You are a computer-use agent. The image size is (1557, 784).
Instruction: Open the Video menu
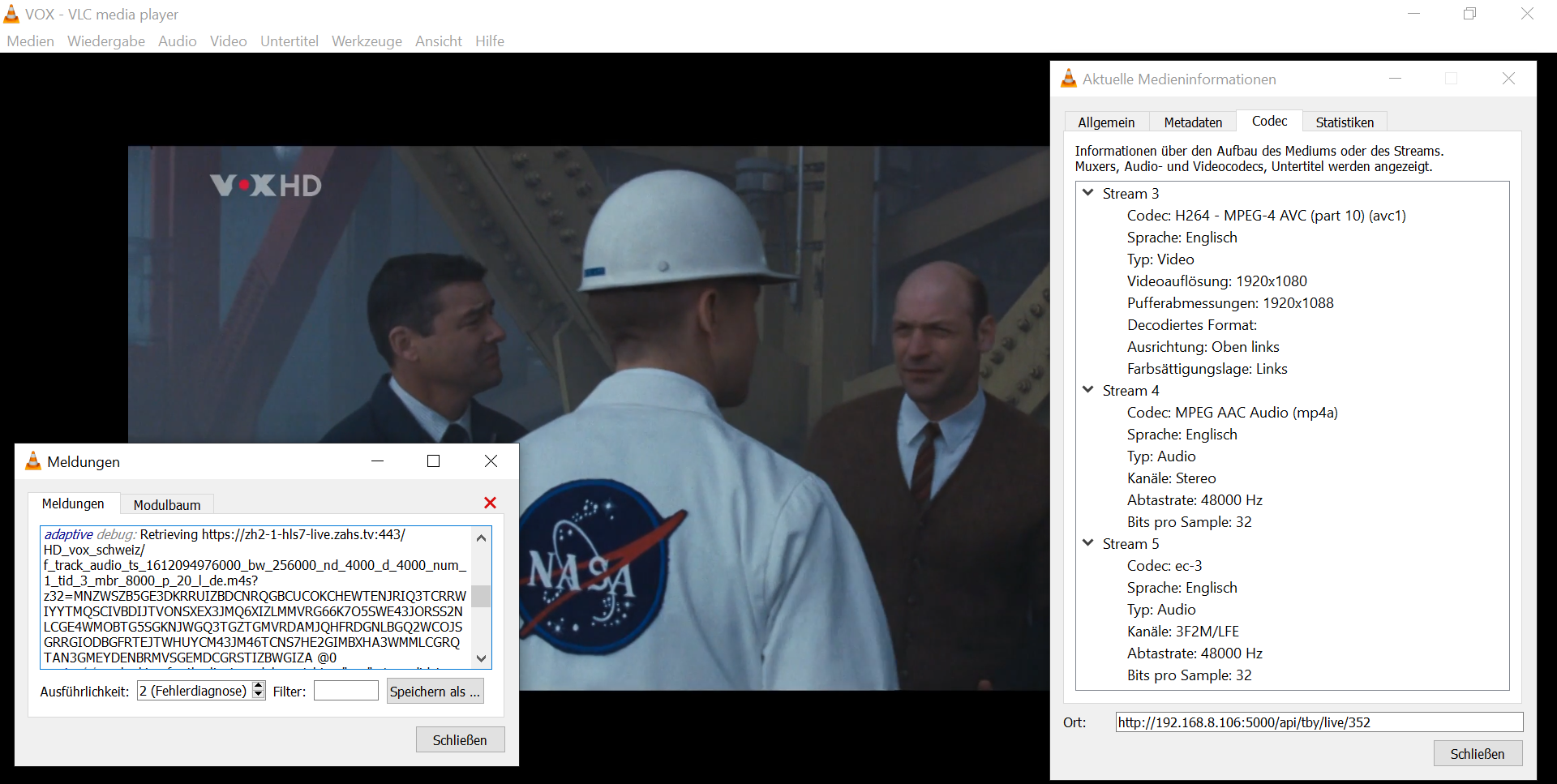point(228,41)
